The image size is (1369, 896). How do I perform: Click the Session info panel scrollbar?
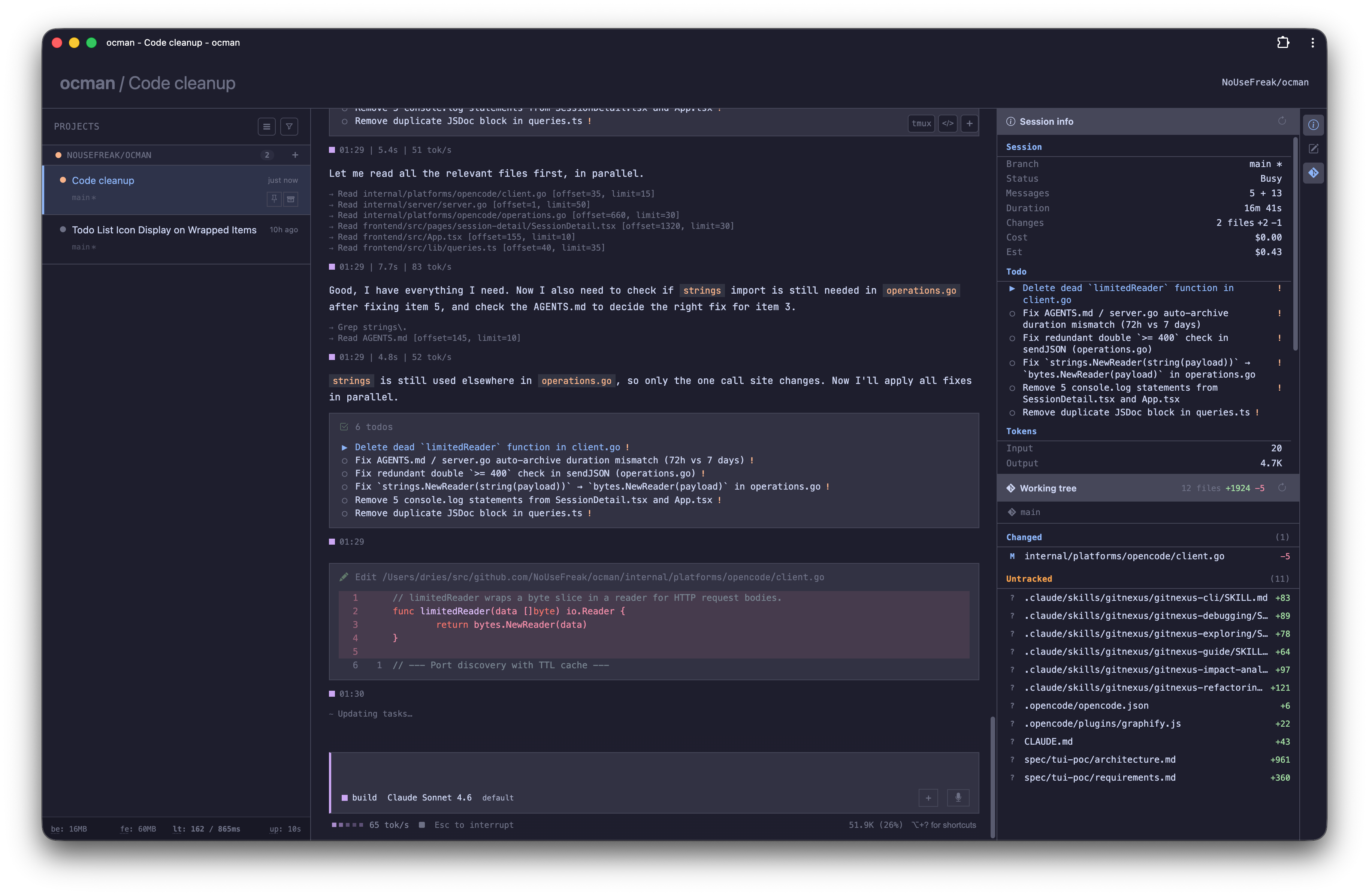click(x=1295, y=244)
